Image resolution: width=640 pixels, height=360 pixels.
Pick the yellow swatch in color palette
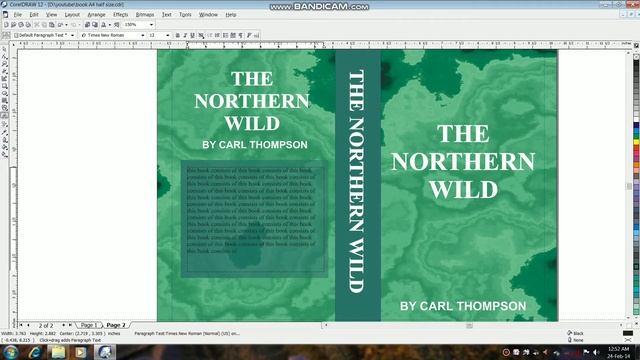(636, 142)
